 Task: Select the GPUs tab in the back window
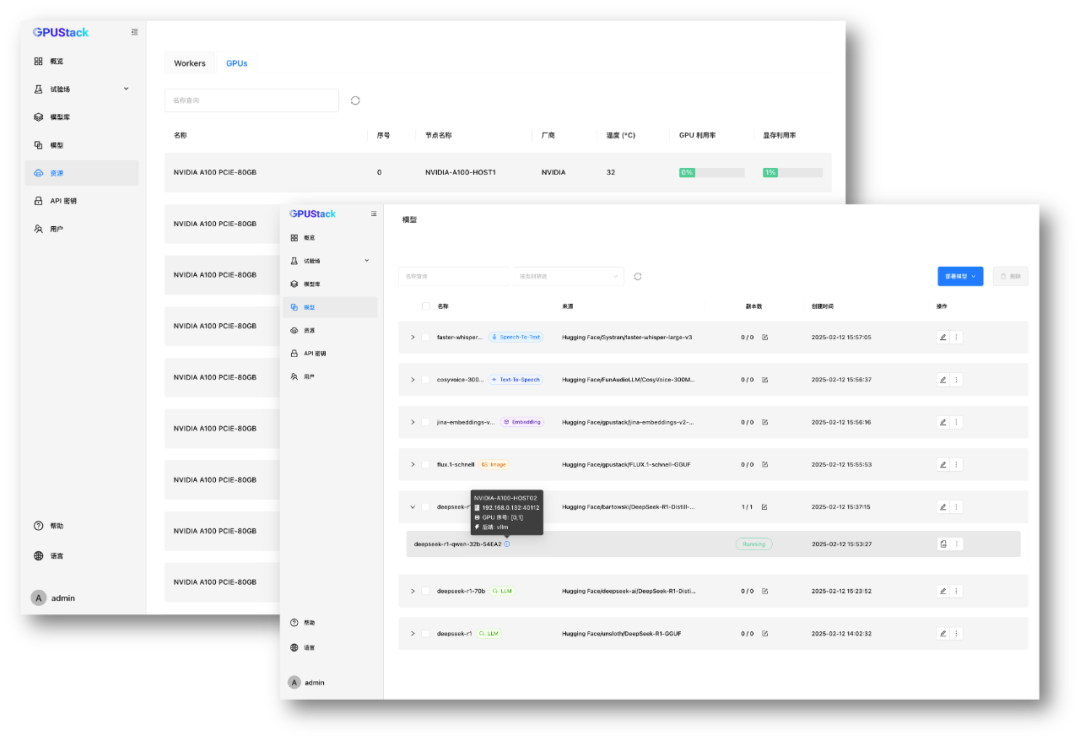pos(236,63)
